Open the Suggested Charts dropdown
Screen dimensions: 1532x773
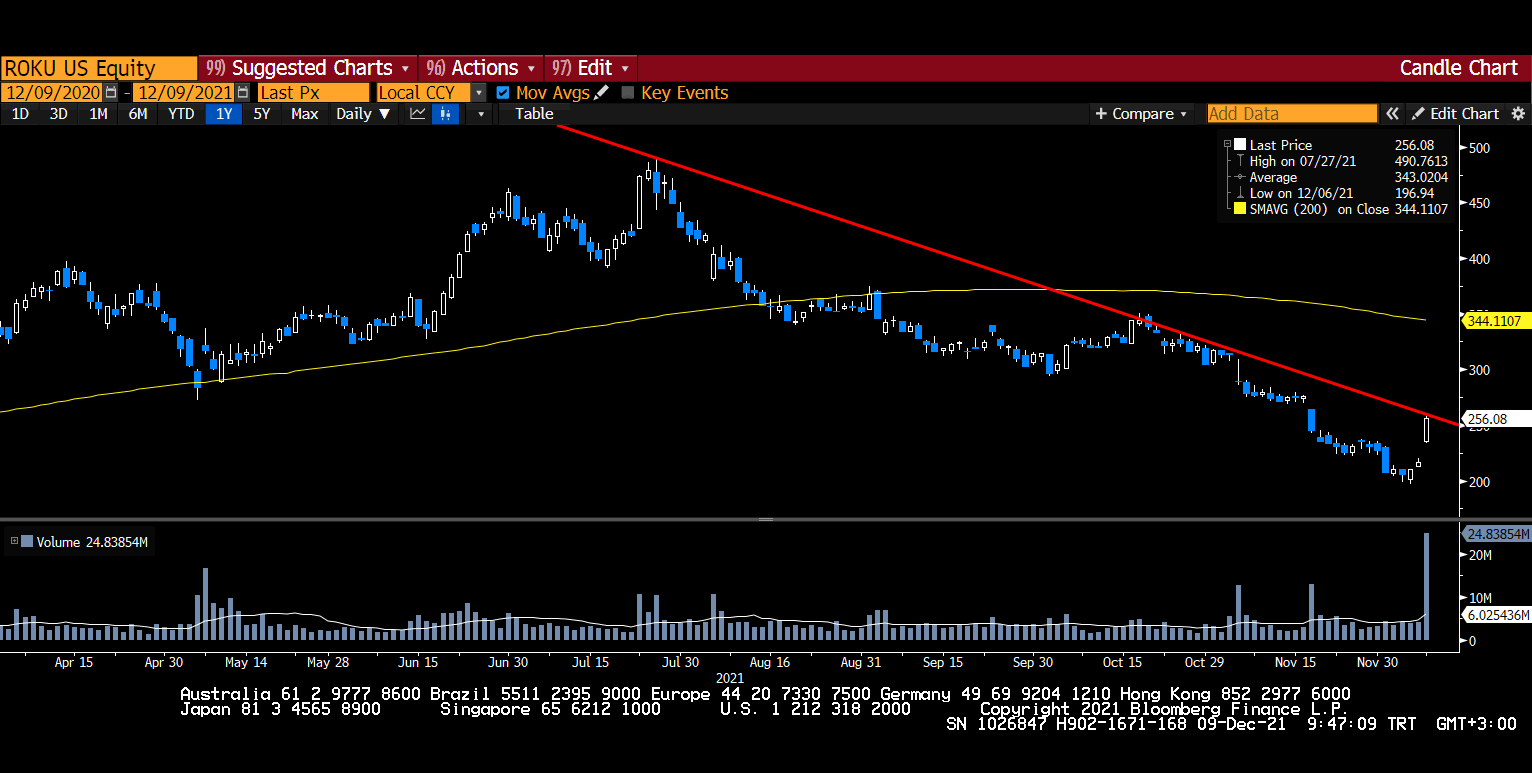[x=307, y=68]
